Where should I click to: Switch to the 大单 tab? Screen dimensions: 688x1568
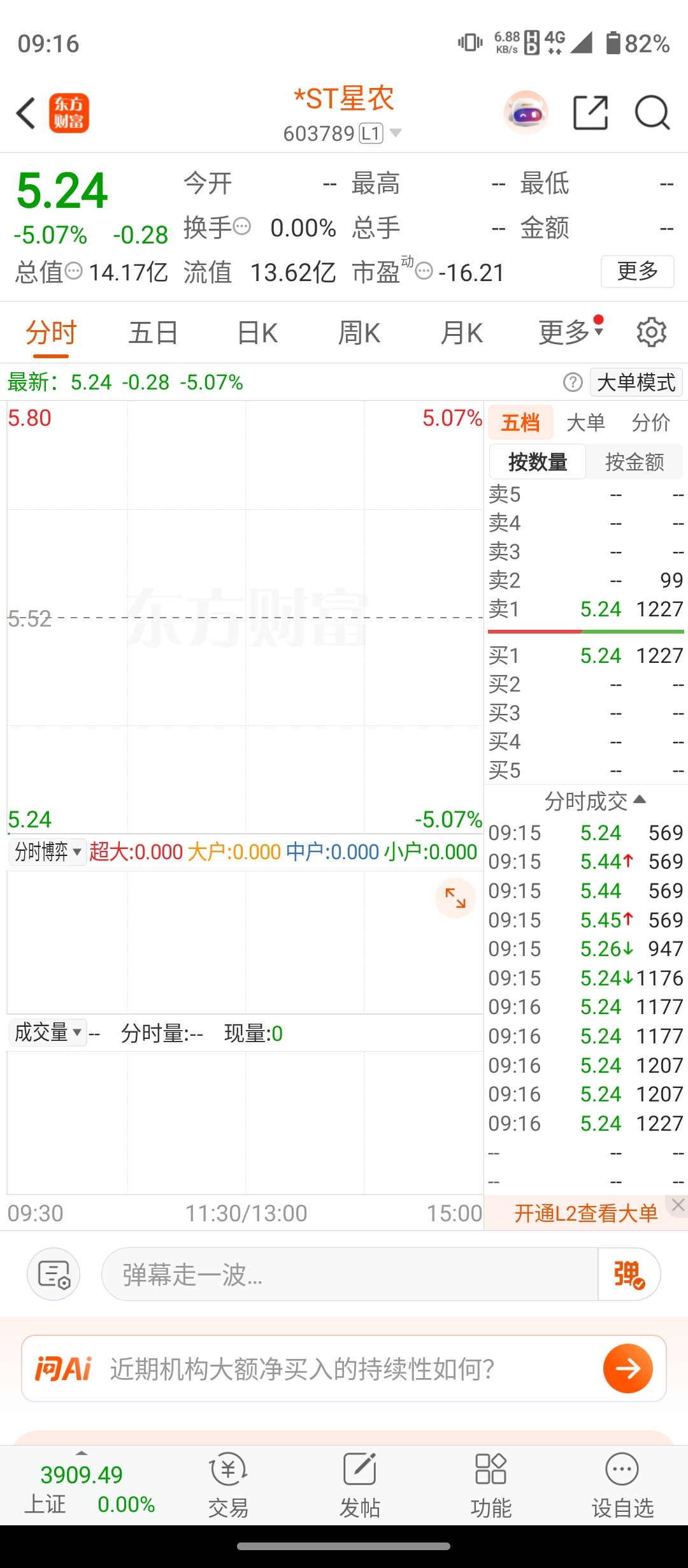pyautogui.click(x=585, y=422)
